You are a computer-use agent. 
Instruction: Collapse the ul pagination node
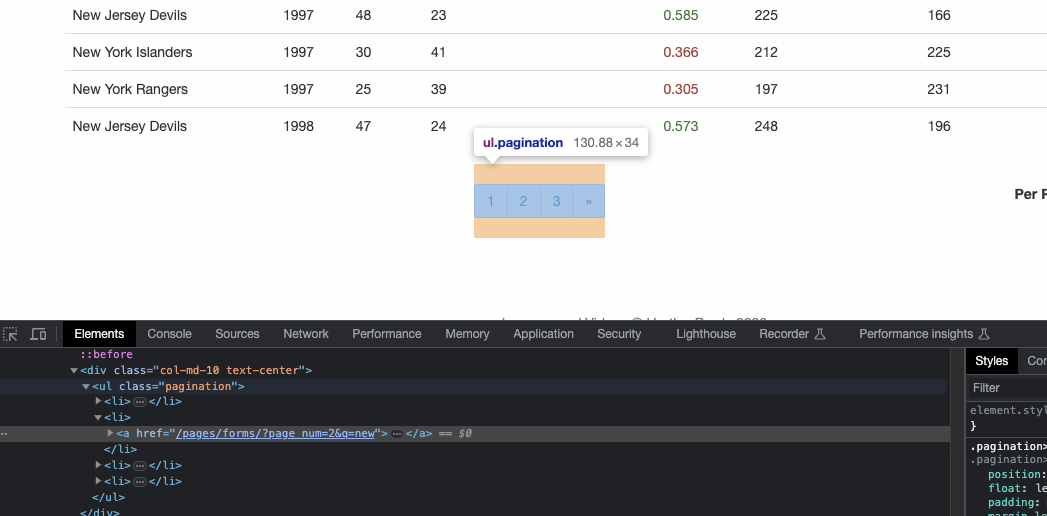86,386
